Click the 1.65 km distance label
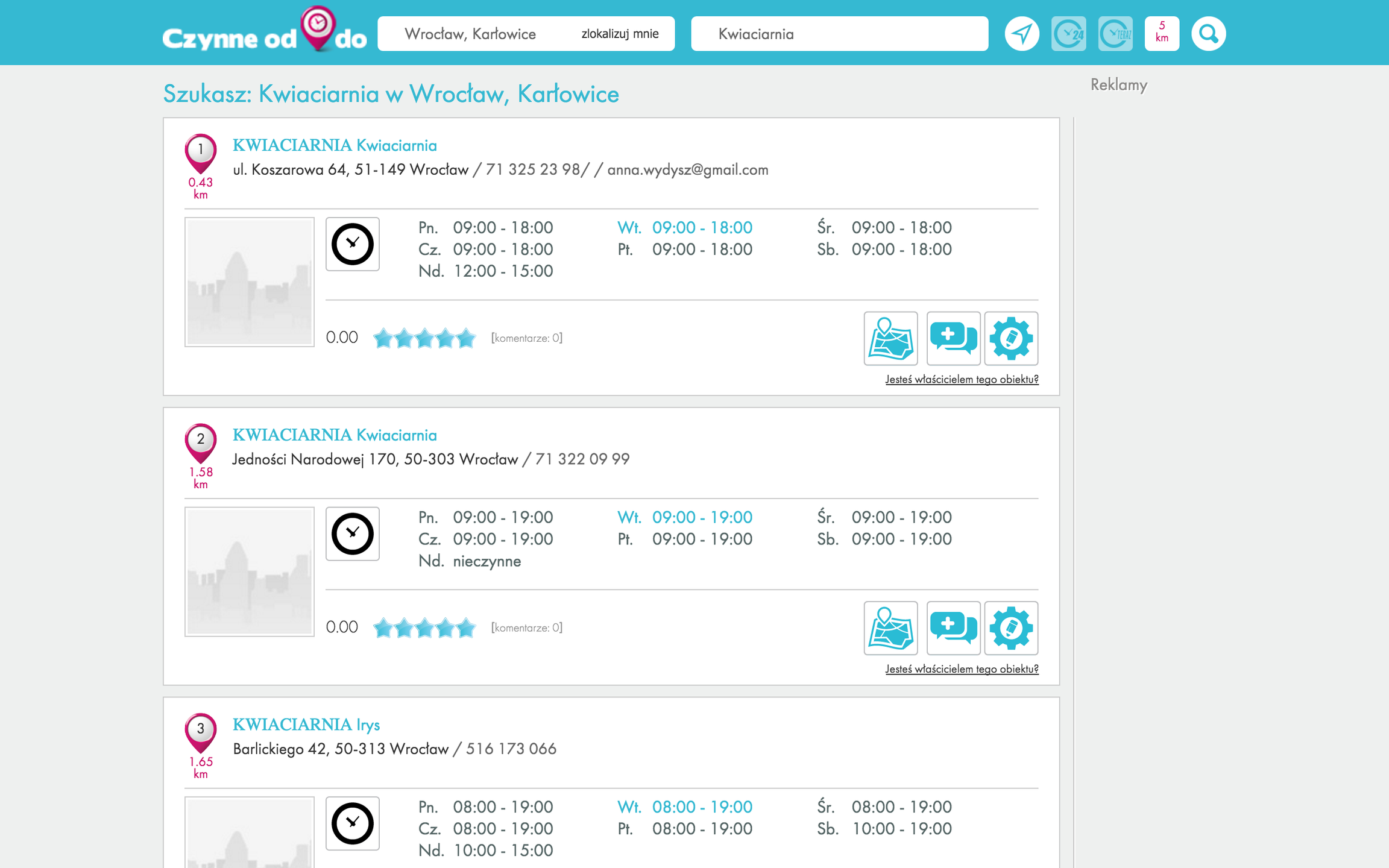1389x868 pixels. coord(201,767)
